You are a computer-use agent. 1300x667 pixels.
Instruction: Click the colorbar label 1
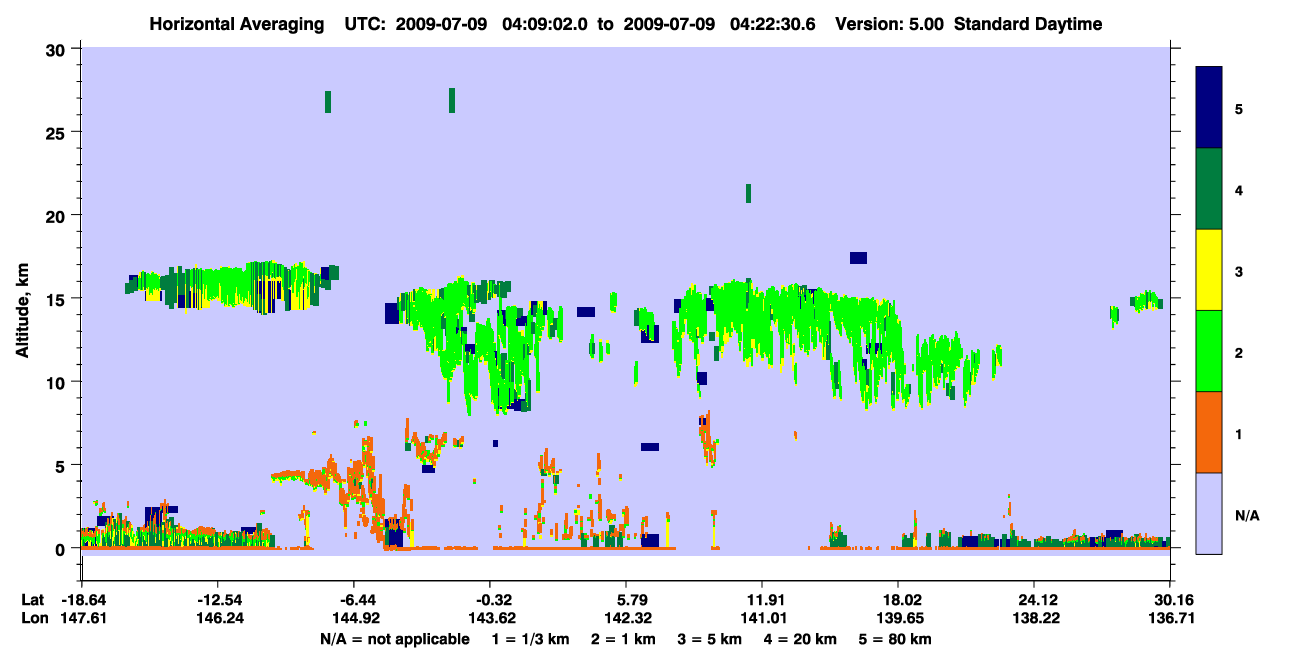coord(1238,433)
